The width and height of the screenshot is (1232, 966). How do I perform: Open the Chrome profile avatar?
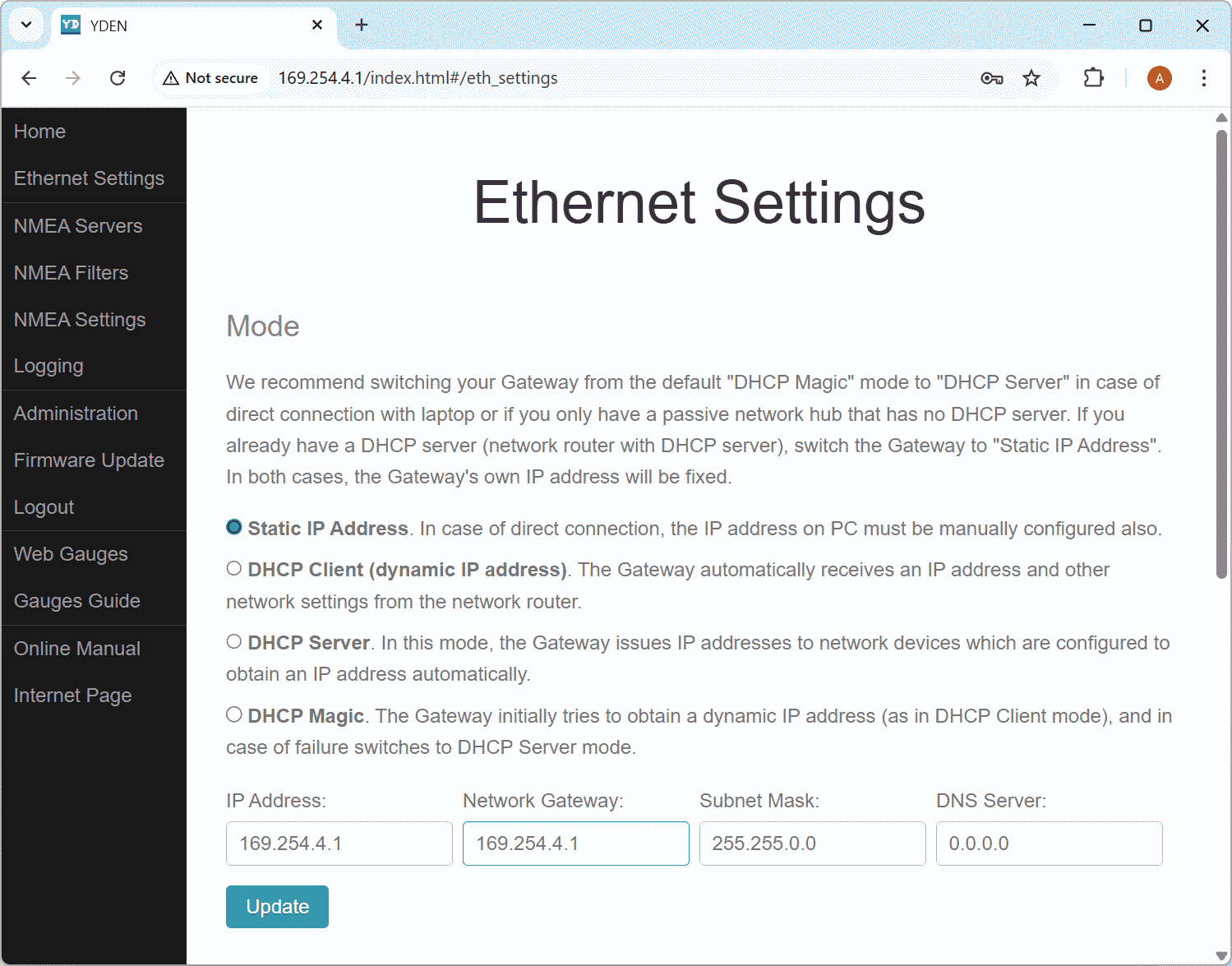[1159, 77]
